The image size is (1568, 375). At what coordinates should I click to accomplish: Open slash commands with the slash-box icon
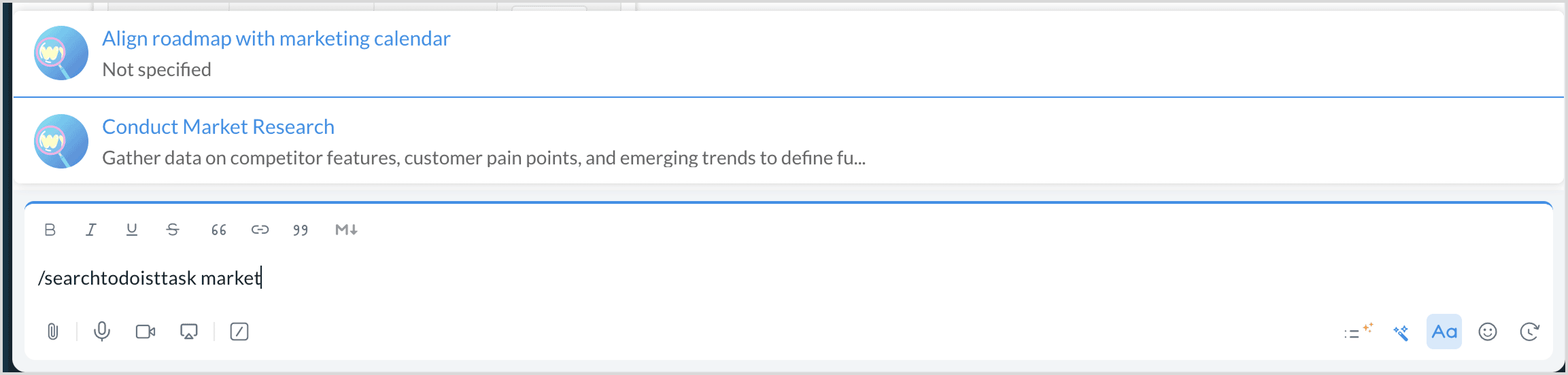pyautogui.click(x=239, y=332)
